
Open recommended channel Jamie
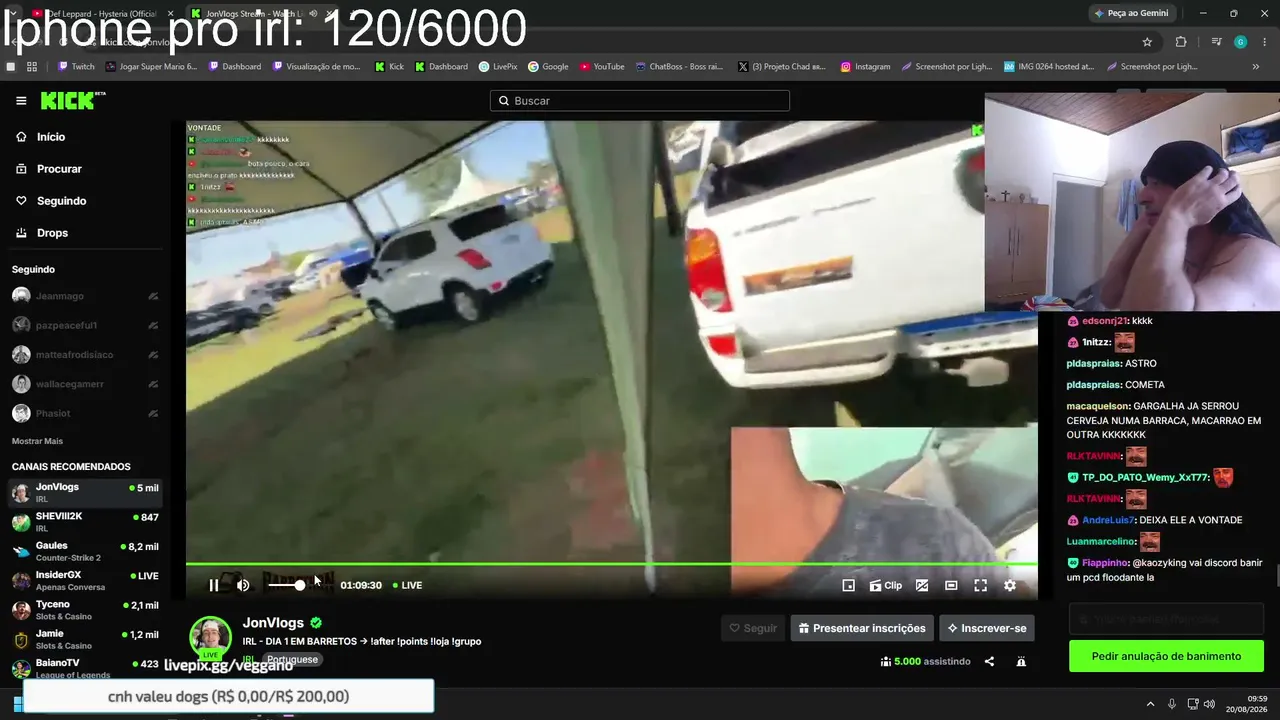tap(85, 639)
